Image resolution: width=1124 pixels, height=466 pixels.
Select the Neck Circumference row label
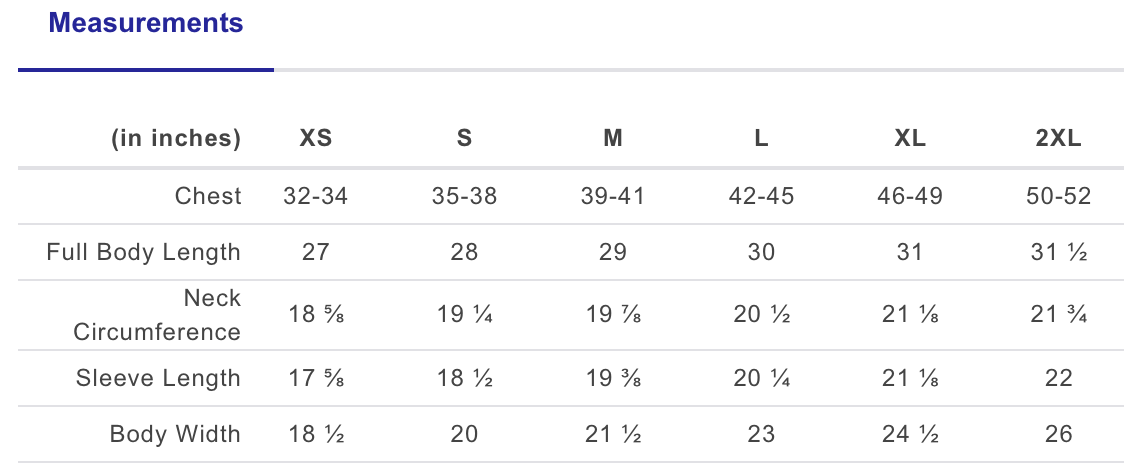click(158, 315)
